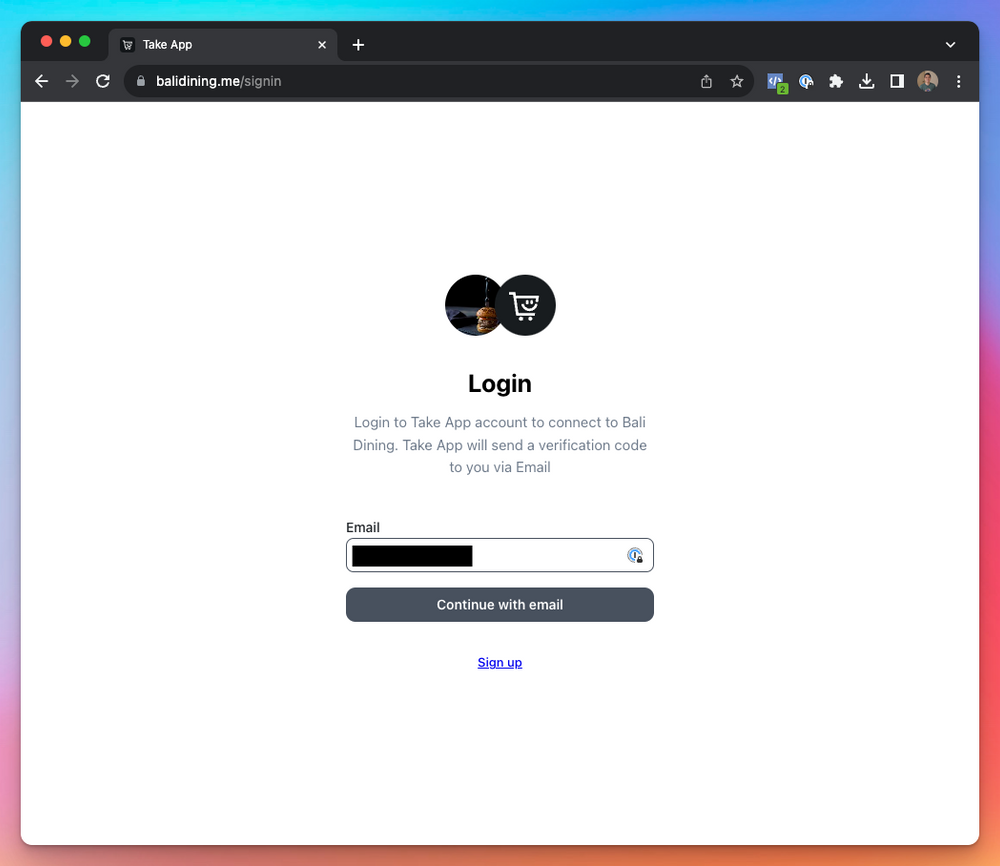Open Chrome's three-dot menu

click(x=958, y=81)
